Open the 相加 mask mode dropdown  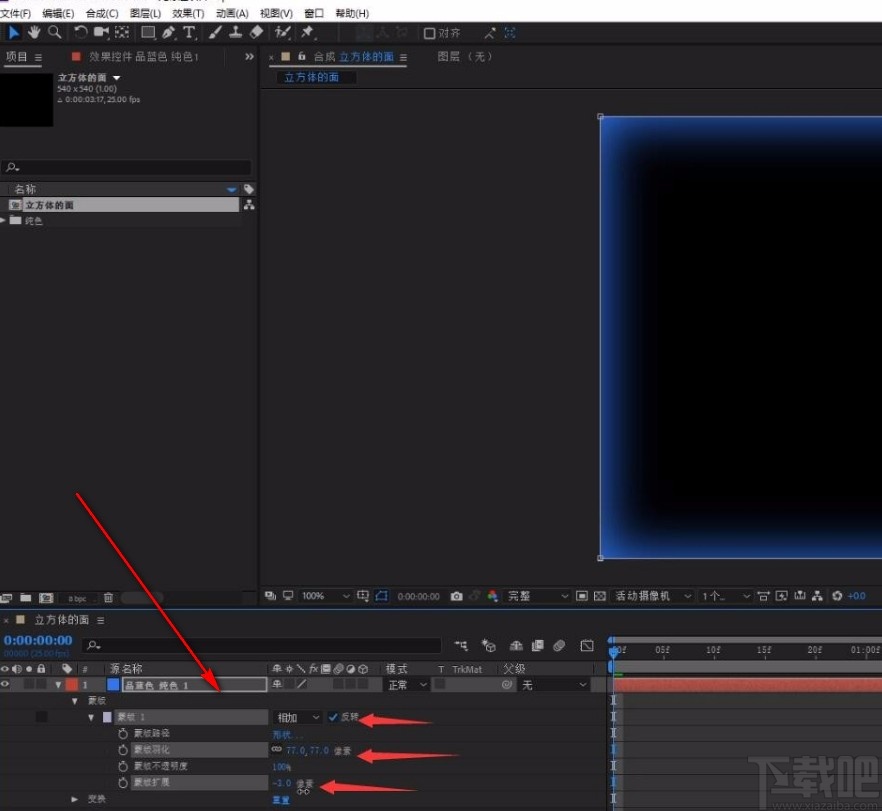point(296,717)
